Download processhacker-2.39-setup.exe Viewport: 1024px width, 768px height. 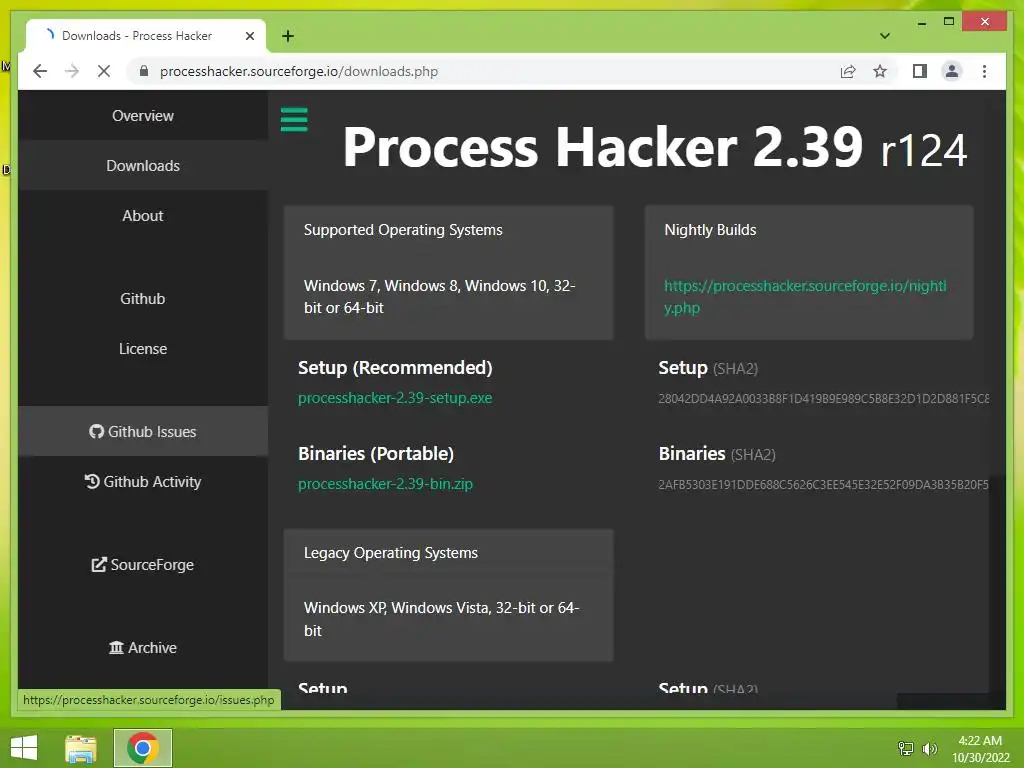(395, 398)
